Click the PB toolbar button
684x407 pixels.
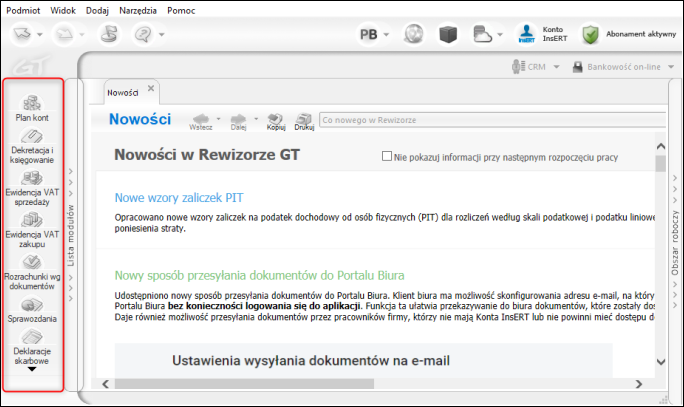pos(369,34)
